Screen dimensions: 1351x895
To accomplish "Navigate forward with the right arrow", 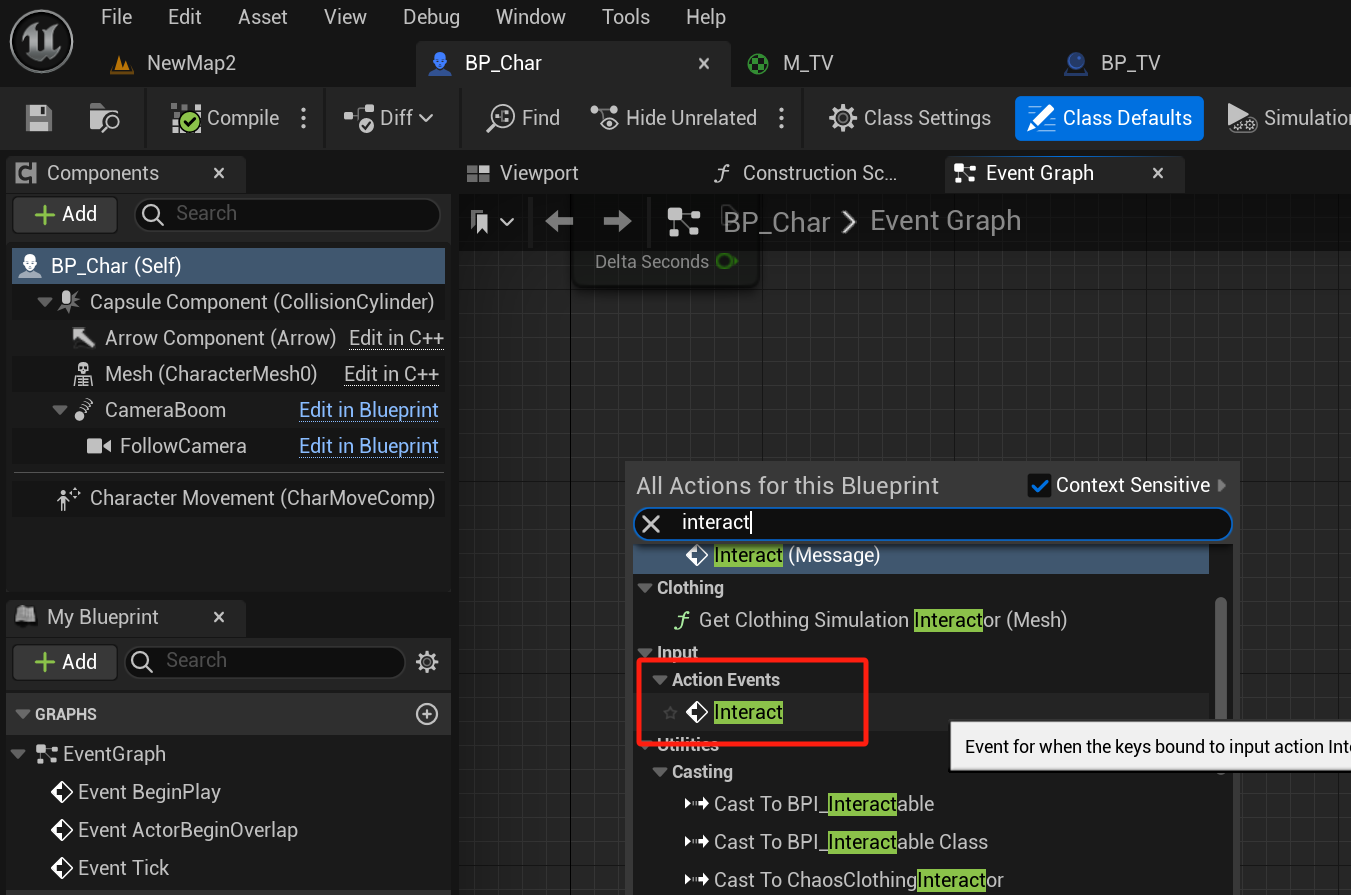I will (618, 221).
